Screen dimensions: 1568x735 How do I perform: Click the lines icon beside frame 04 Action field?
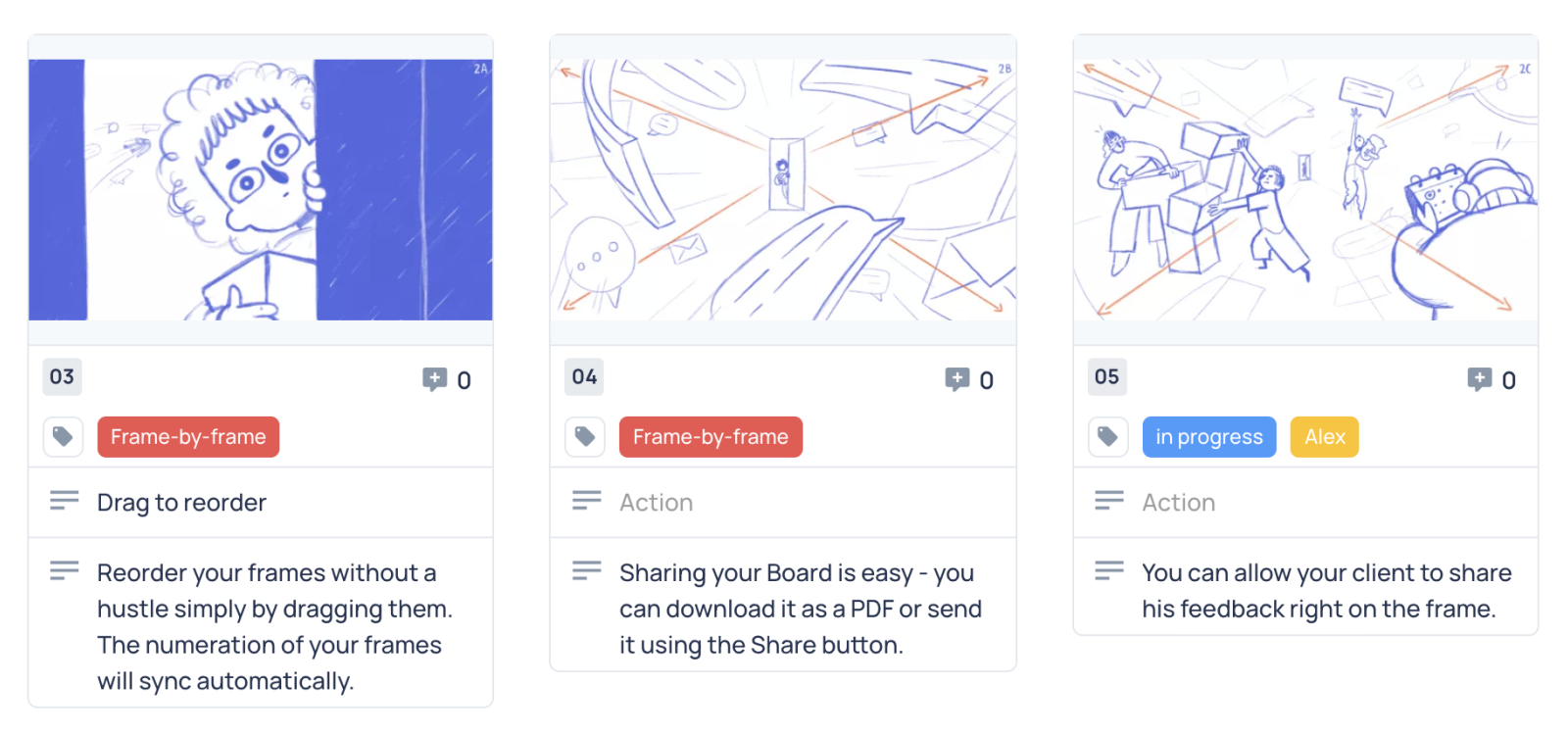pyautogui.click(x=586, y=501)
